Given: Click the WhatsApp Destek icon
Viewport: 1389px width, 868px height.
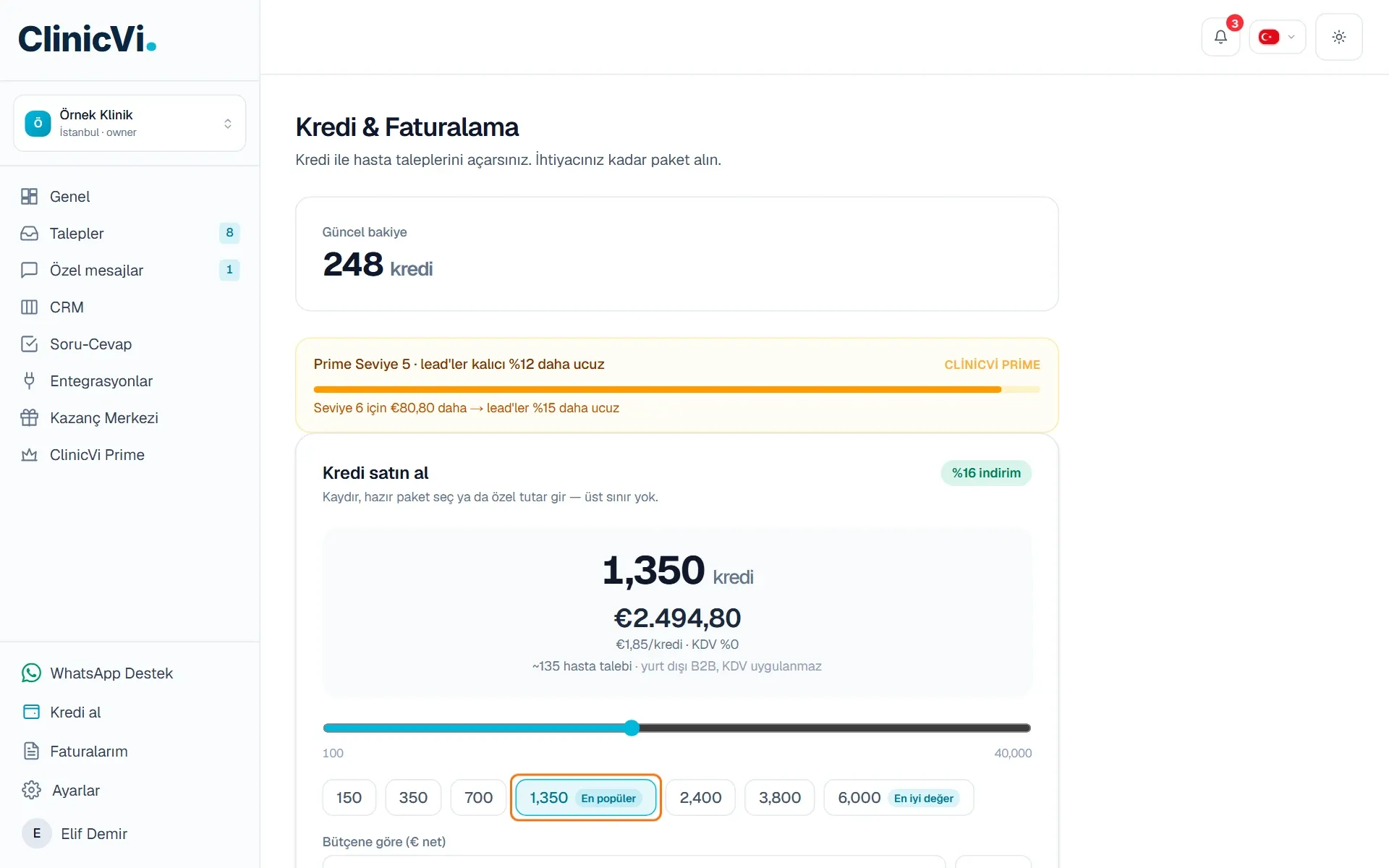Looking at the screenshot, I should (31, 673).
